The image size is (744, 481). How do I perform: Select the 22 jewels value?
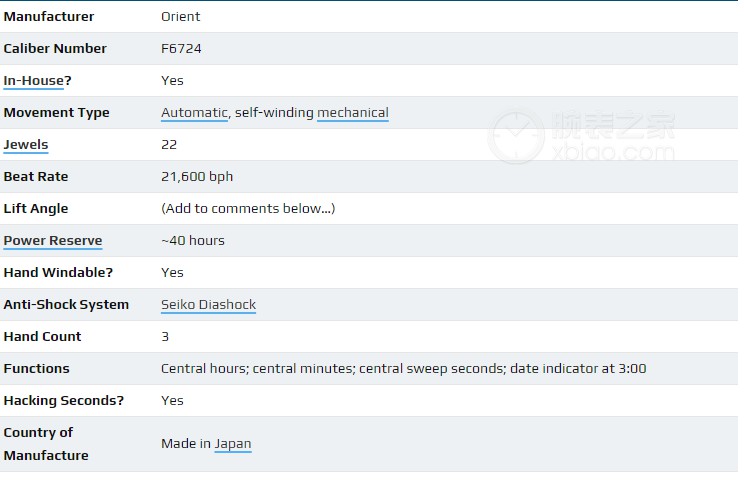(x=168, y=145)
